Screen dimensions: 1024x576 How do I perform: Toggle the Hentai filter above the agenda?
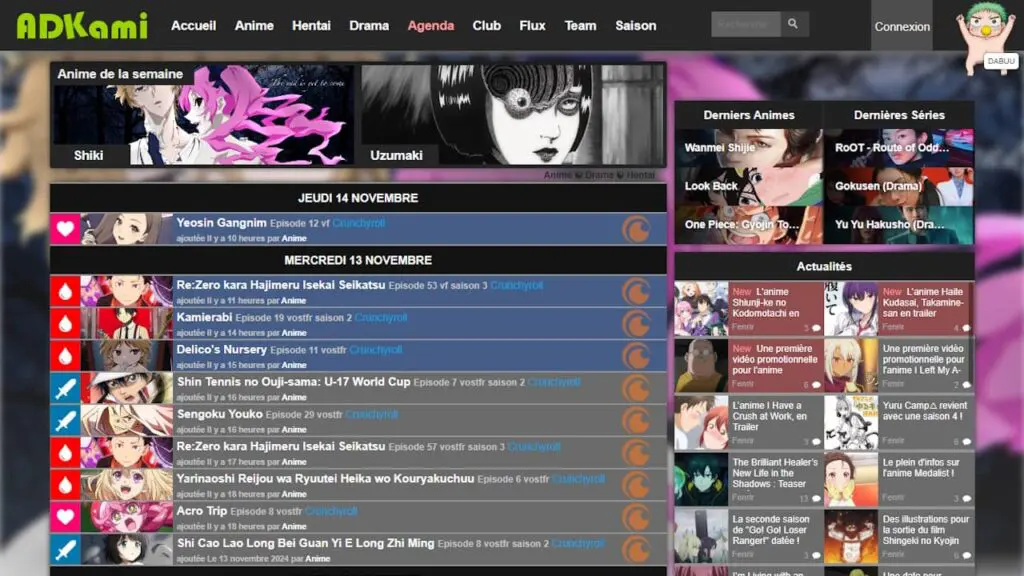click(x=640, y=175)
